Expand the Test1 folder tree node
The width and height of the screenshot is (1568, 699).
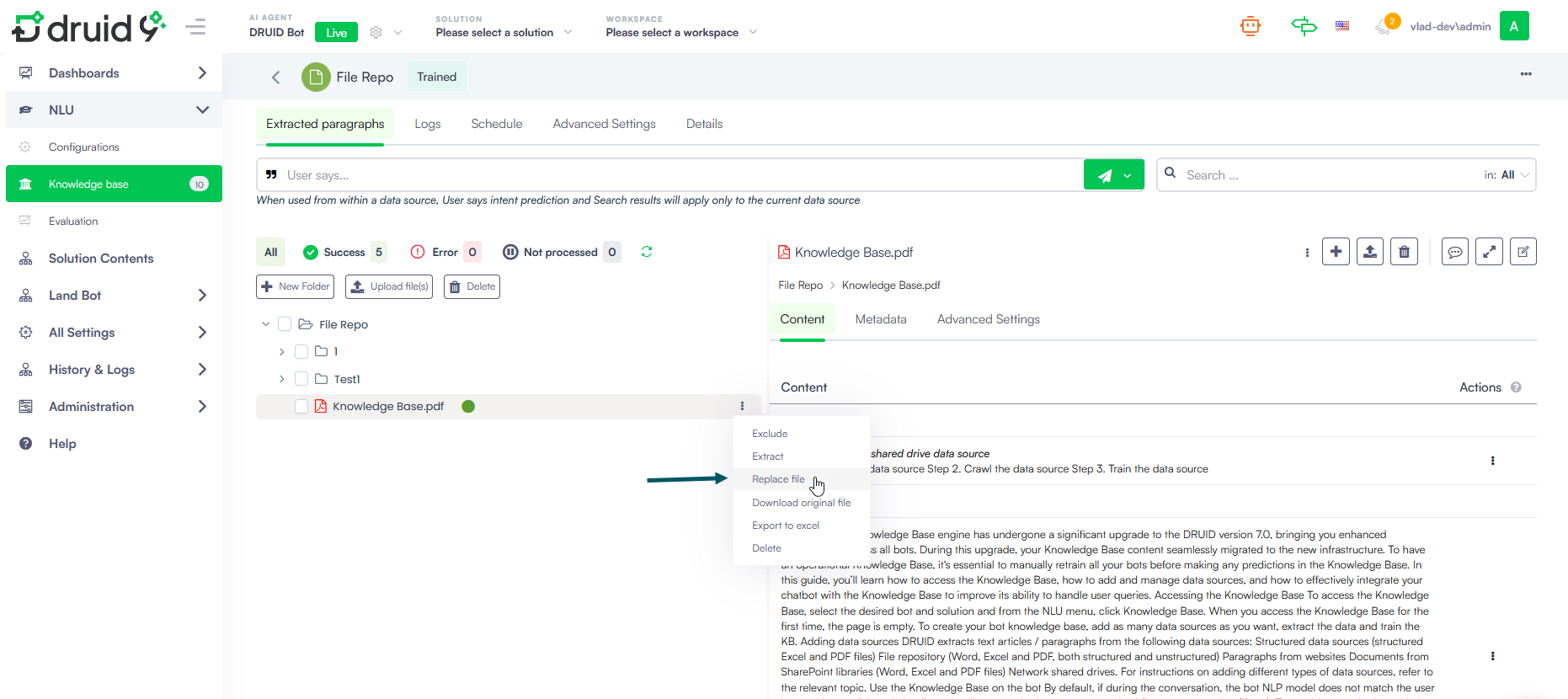tap(282, 379)
